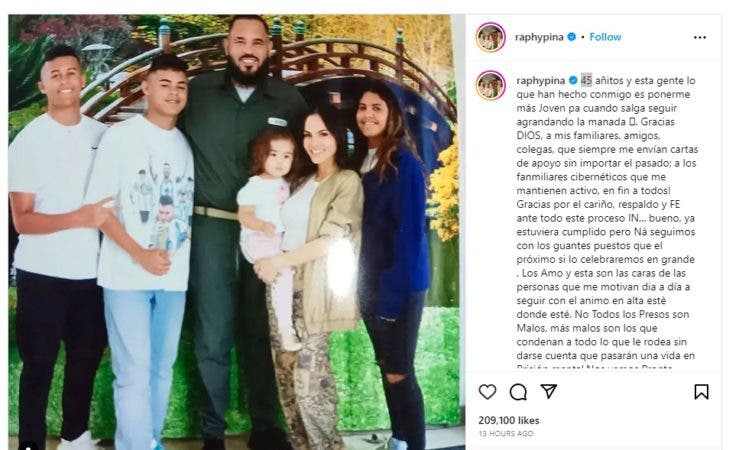Open the profile avatar next to the caption
This screenshot has height=450, width=739.
tap(491, 85)
